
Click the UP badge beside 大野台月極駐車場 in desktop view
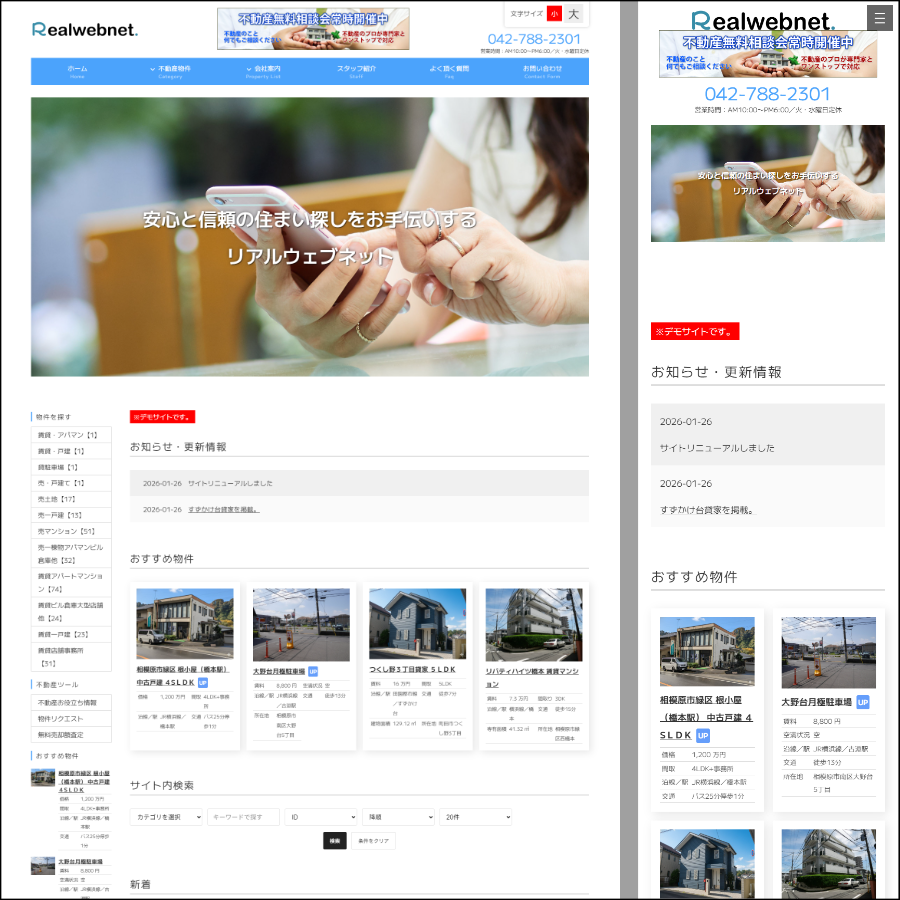pyautogui.click(x=313, y=672)
